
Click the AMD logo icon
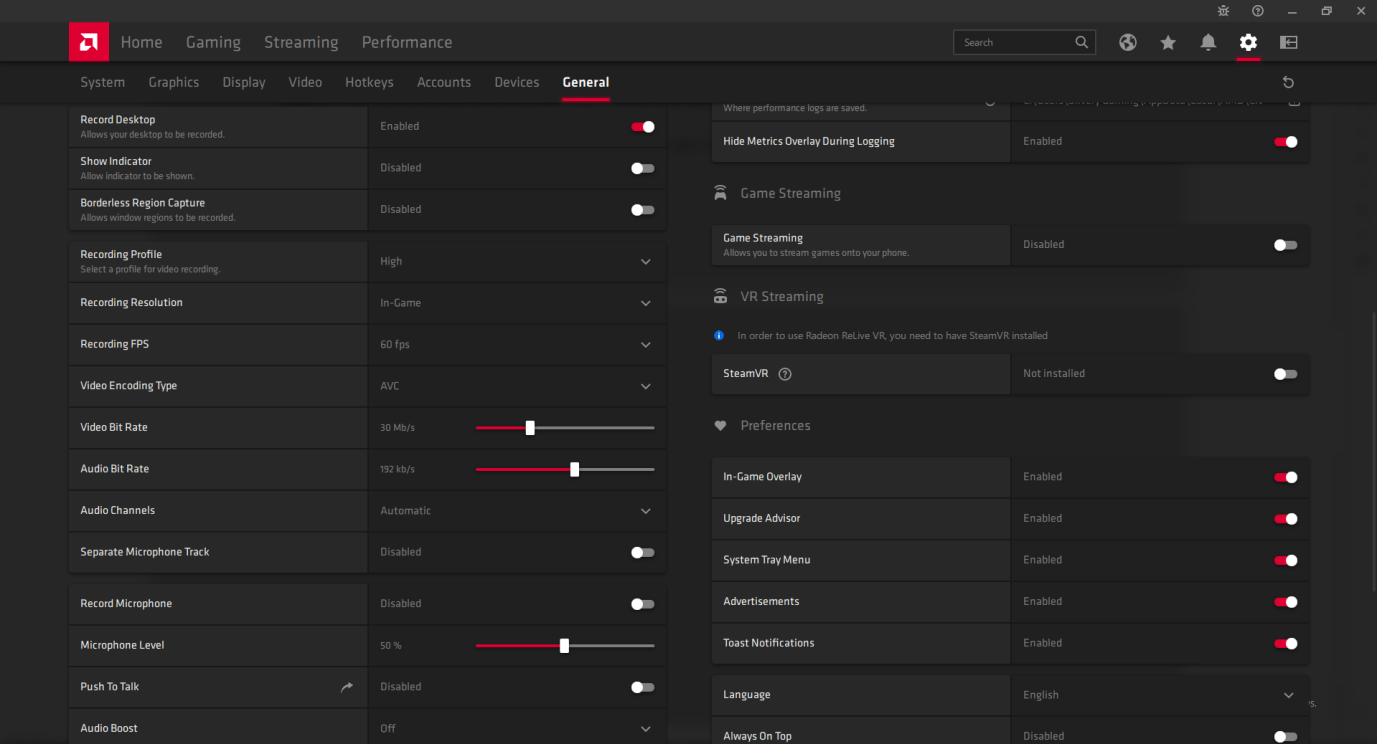89,42
